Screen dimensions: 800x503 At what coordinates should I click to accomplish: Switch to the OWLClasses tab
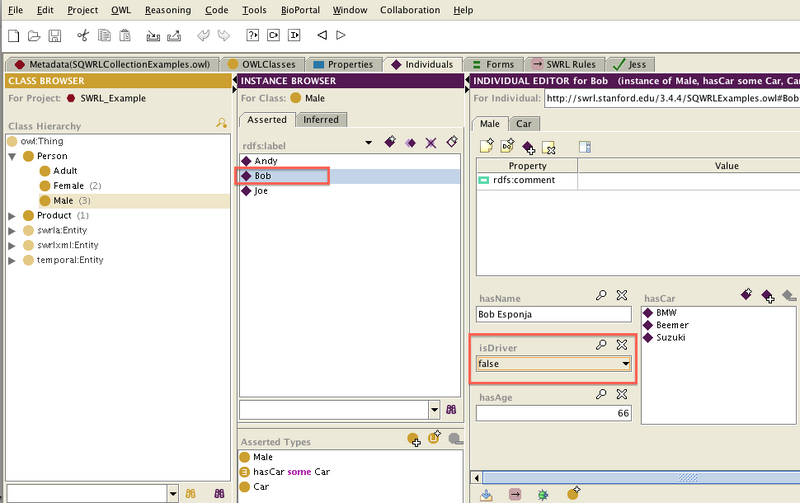coord(262,64)
